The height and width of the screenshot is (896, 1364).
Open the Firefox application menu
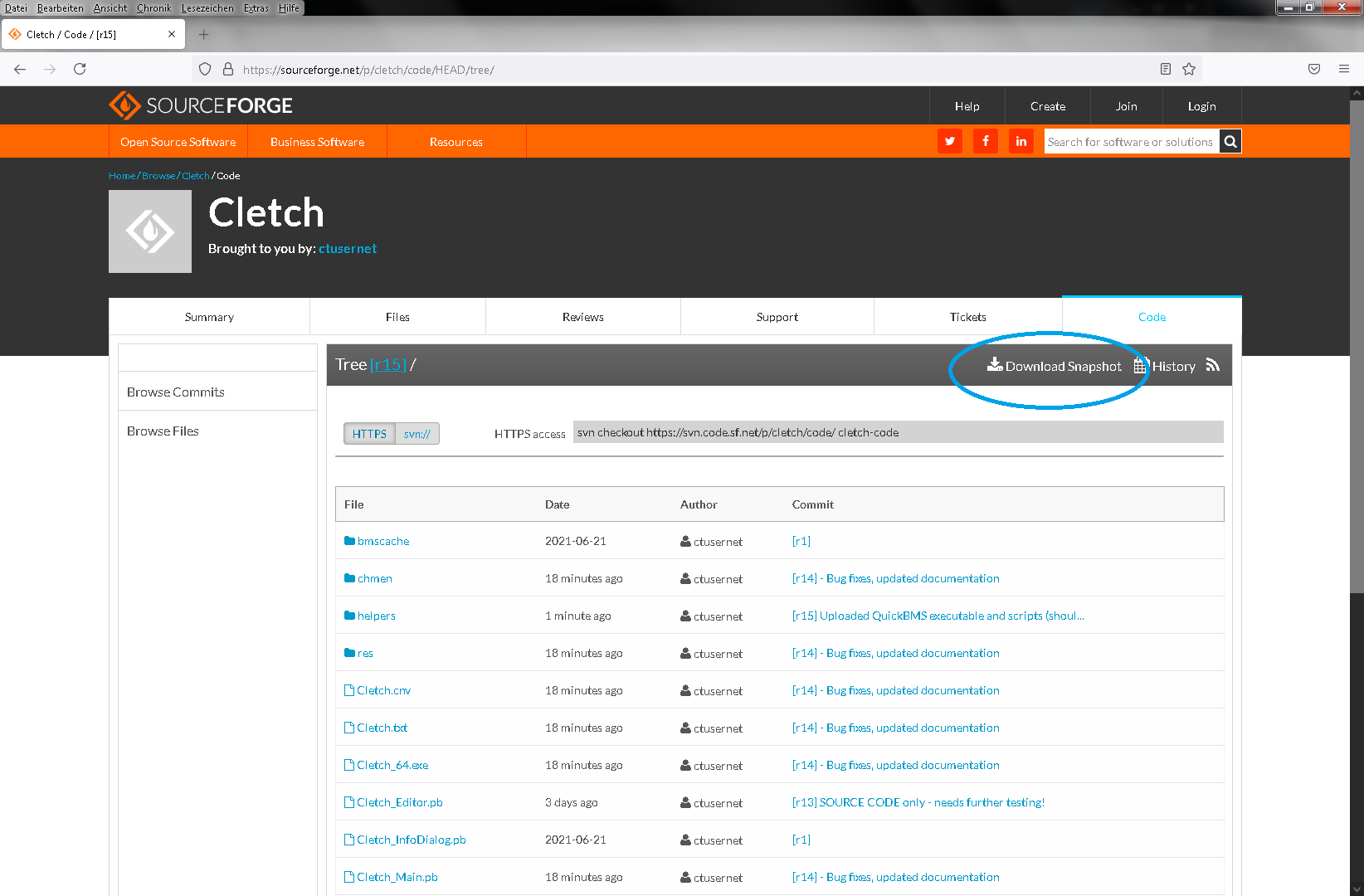tap(1344, 69)
